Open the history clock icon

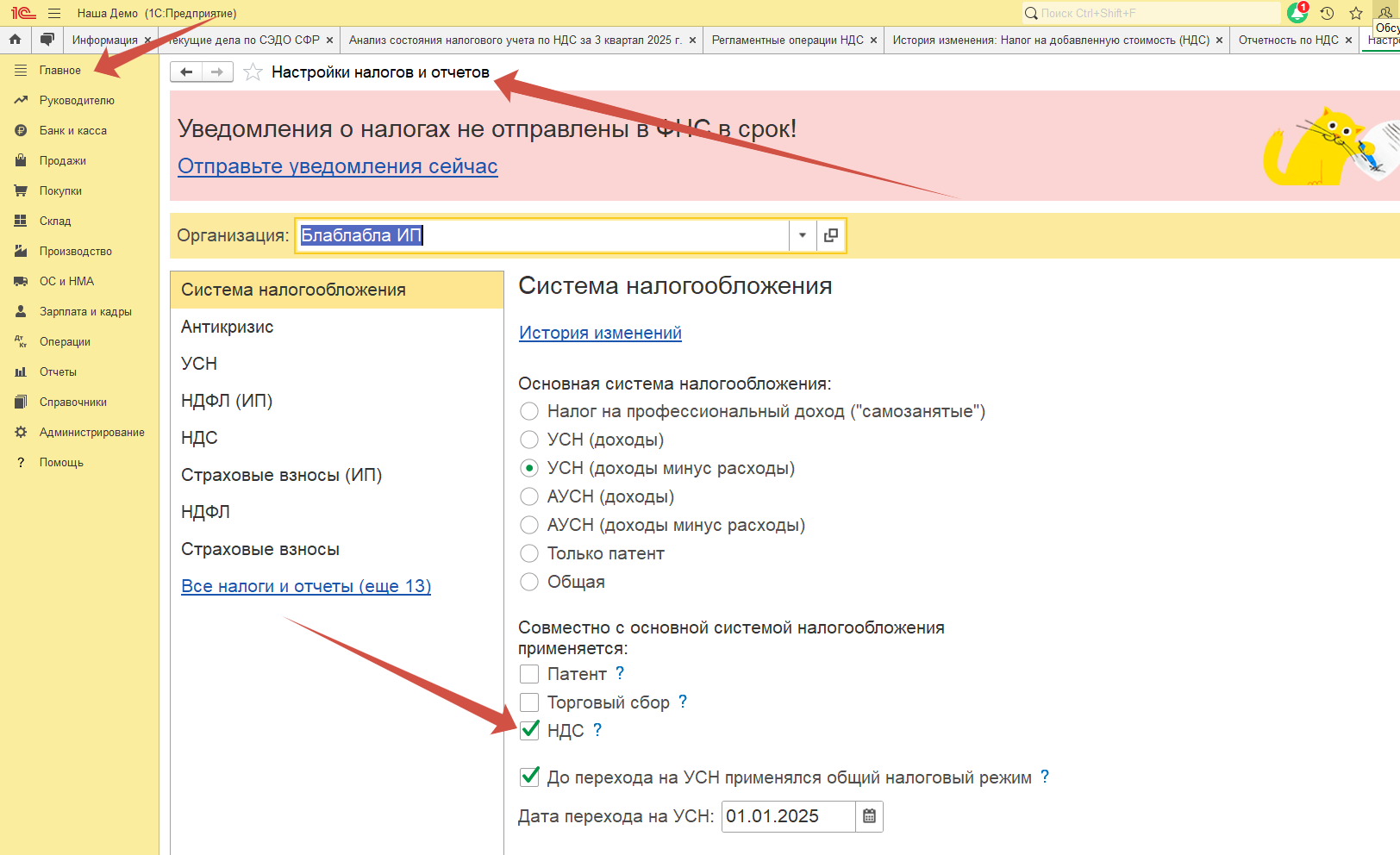pyautogui.click(x=1327, y=13)
